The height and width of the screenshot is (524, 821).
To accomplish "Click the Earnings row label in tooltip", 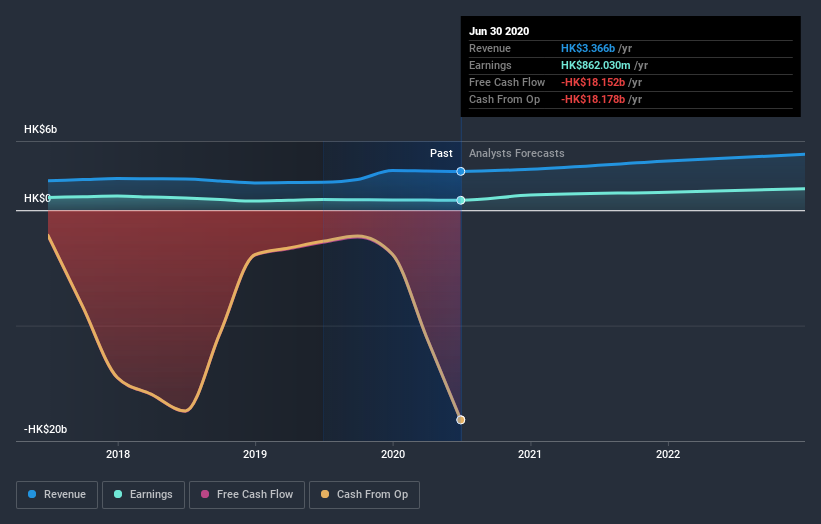I will [490, 65].
